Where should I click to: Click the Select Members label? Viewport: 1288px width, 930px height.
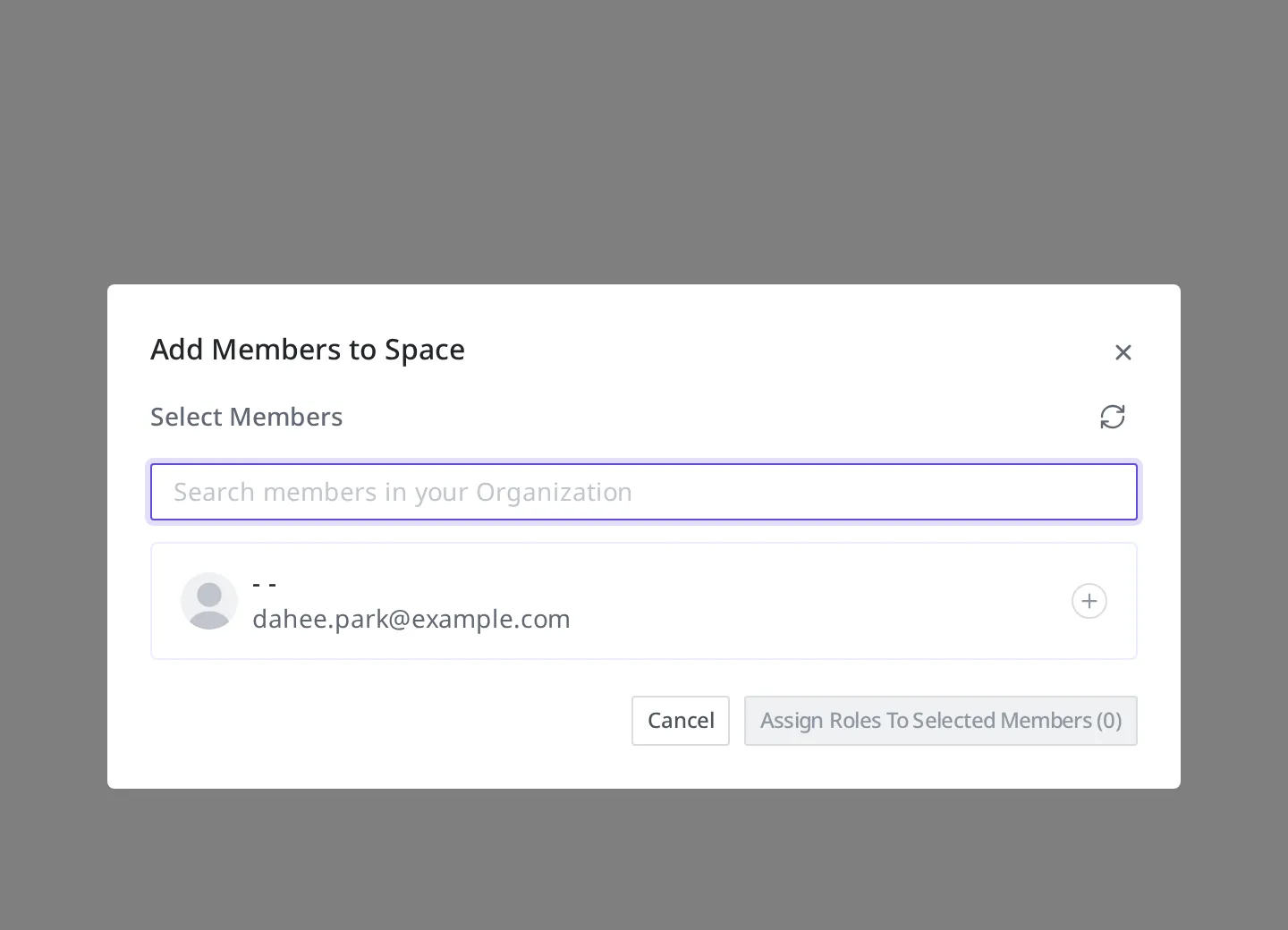coord(247,417)
